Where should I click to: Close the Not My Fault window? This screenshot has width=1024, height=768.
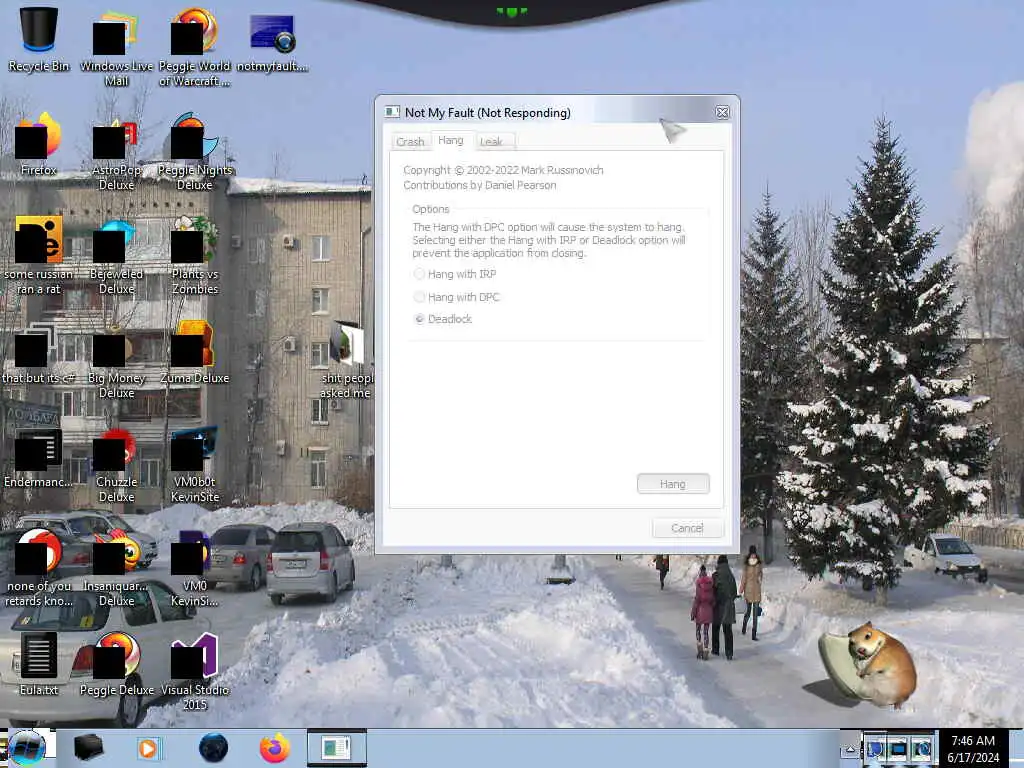pos(722,112)
